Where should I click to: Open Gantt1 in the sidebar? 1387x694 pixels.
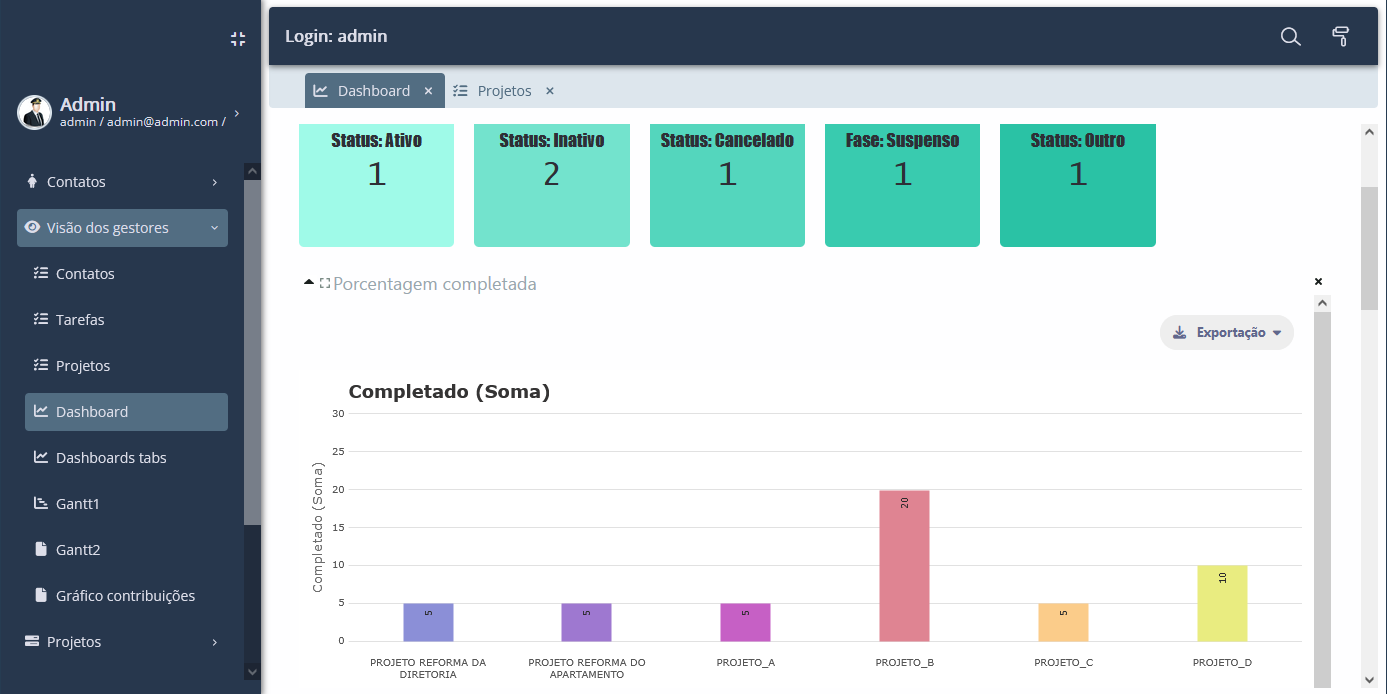(78, 504)
